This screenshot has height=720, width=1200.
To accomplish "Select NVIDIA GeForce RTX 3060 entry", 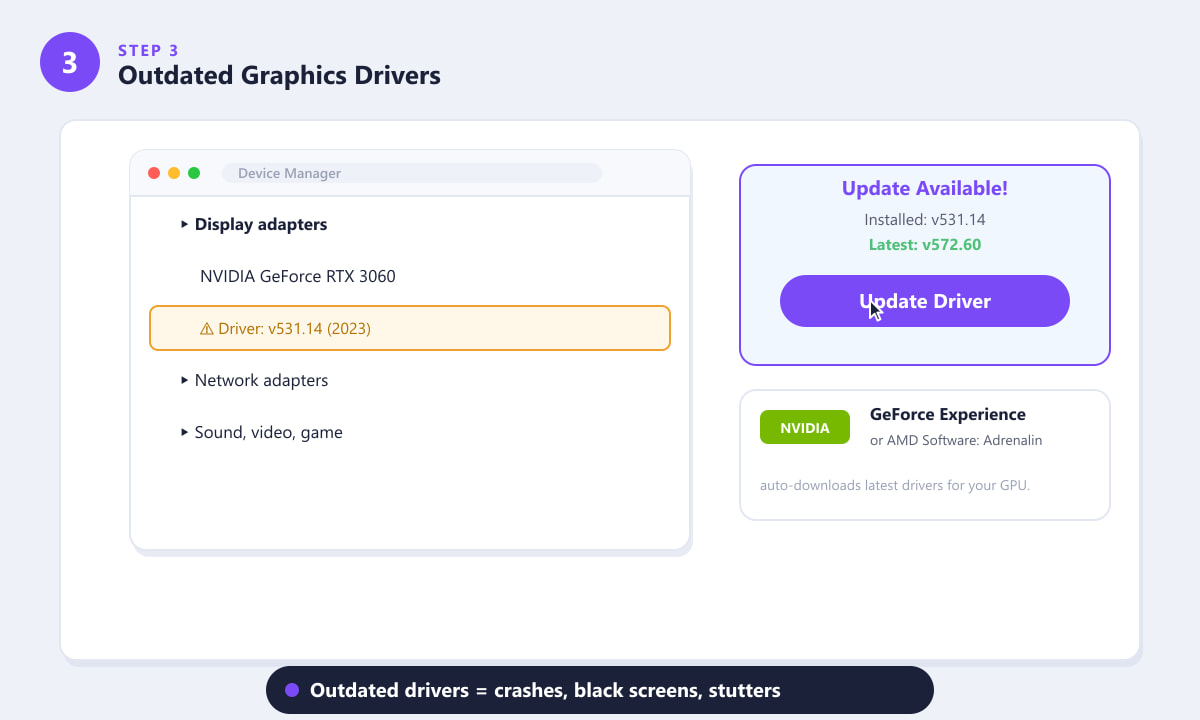I will 298,276.
